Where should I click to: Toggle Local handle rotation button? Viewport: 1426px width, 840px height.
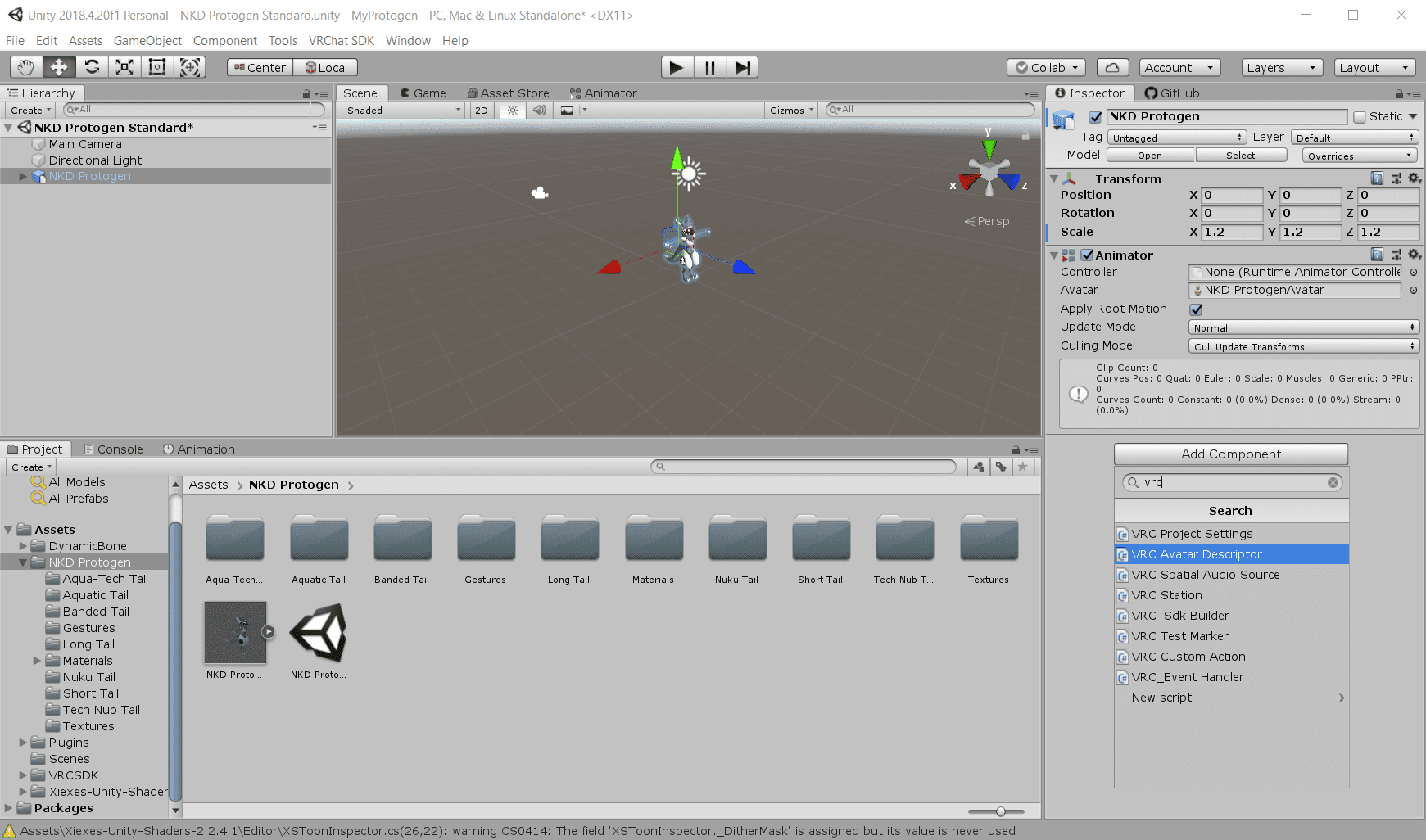click(x=325, y=68)
